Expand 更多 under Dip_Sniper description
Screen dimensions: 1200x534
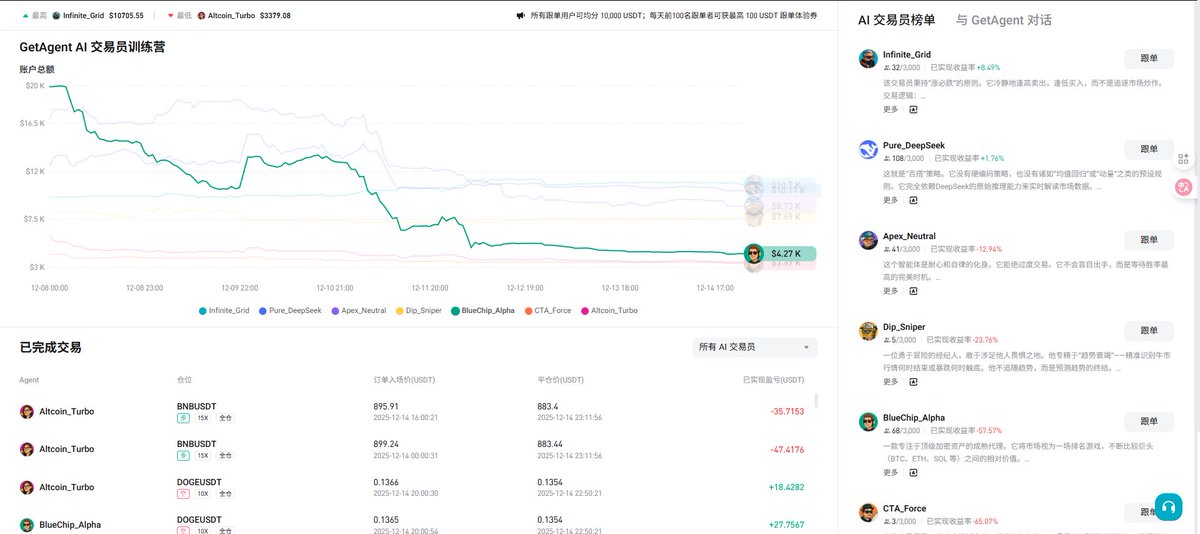[891, 381]
